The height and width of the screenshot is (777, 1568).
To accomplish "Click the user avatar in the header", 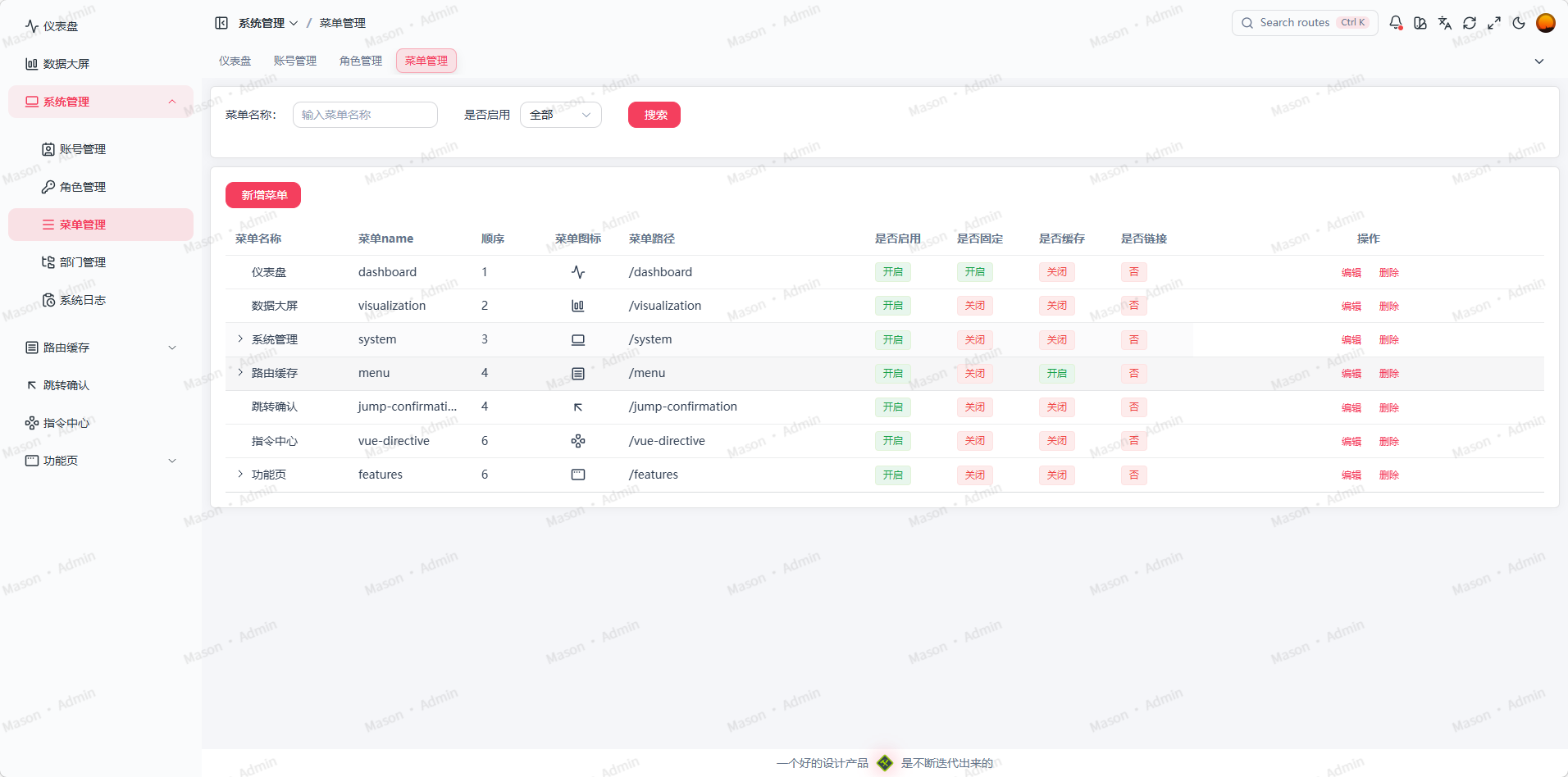I will coord(1546,22).
